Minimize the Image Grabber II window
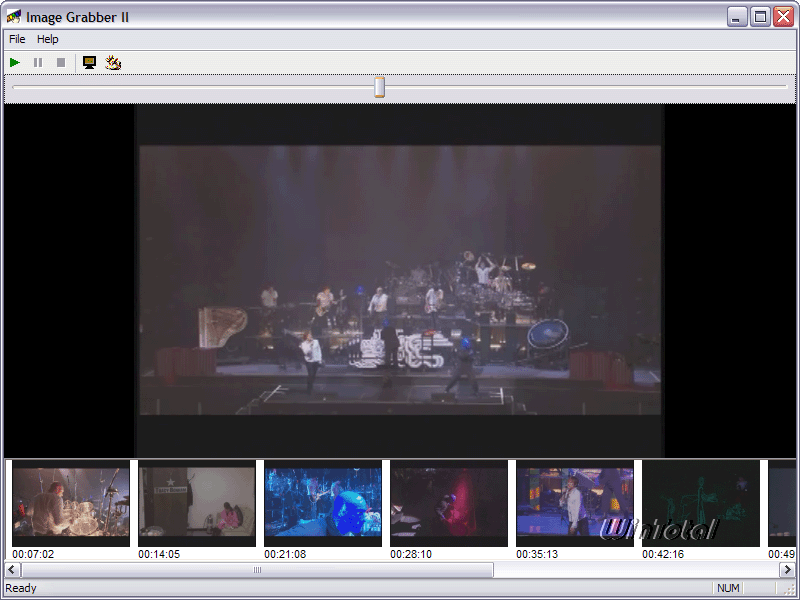 point(736,17)
